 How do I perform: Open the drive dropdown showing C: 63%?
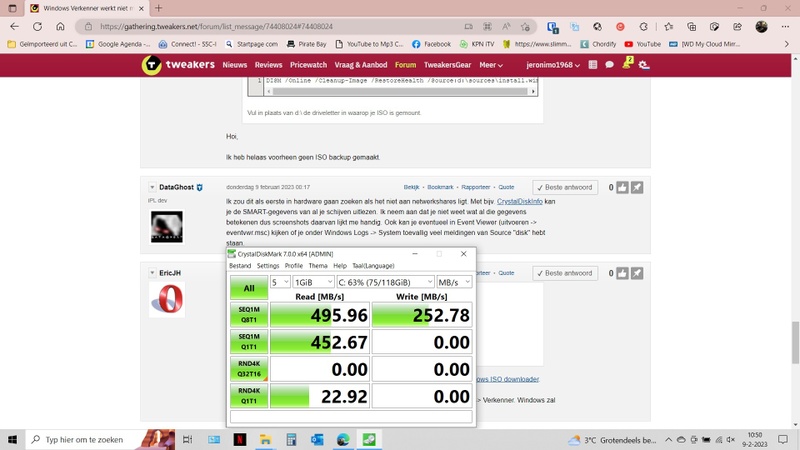(385, 282)
